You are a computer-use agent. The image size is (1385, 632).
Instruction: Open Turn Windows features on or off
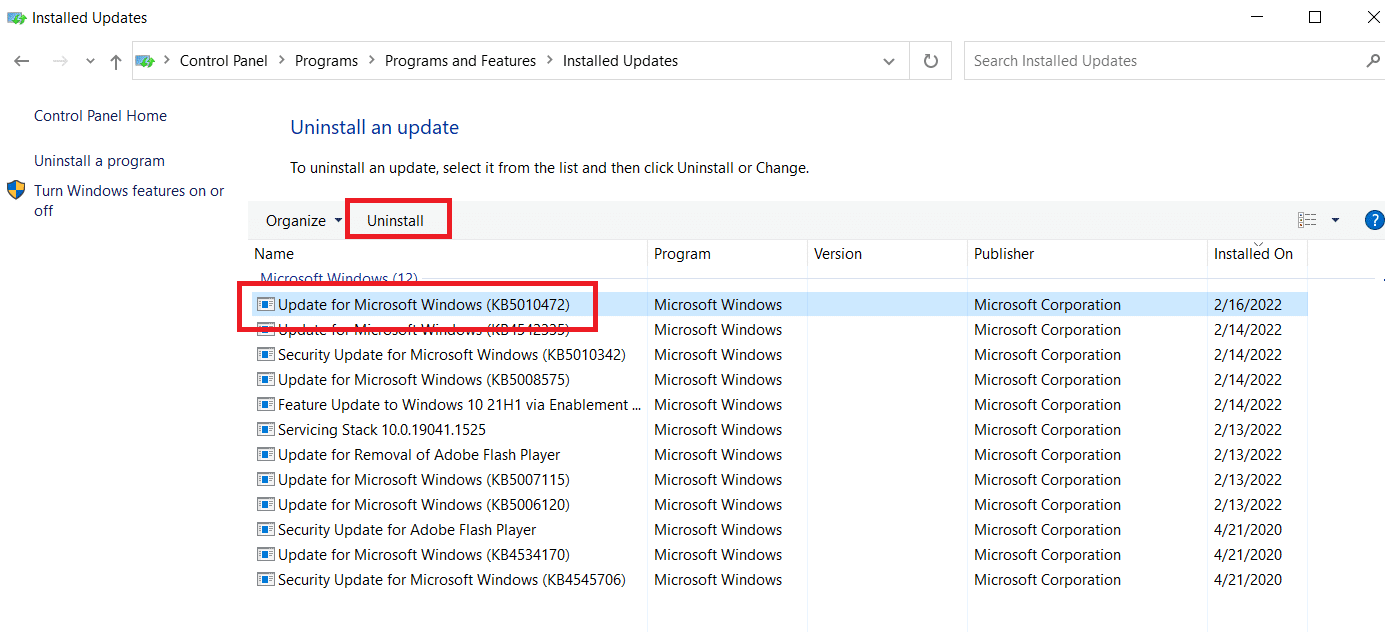pos(129,201)
